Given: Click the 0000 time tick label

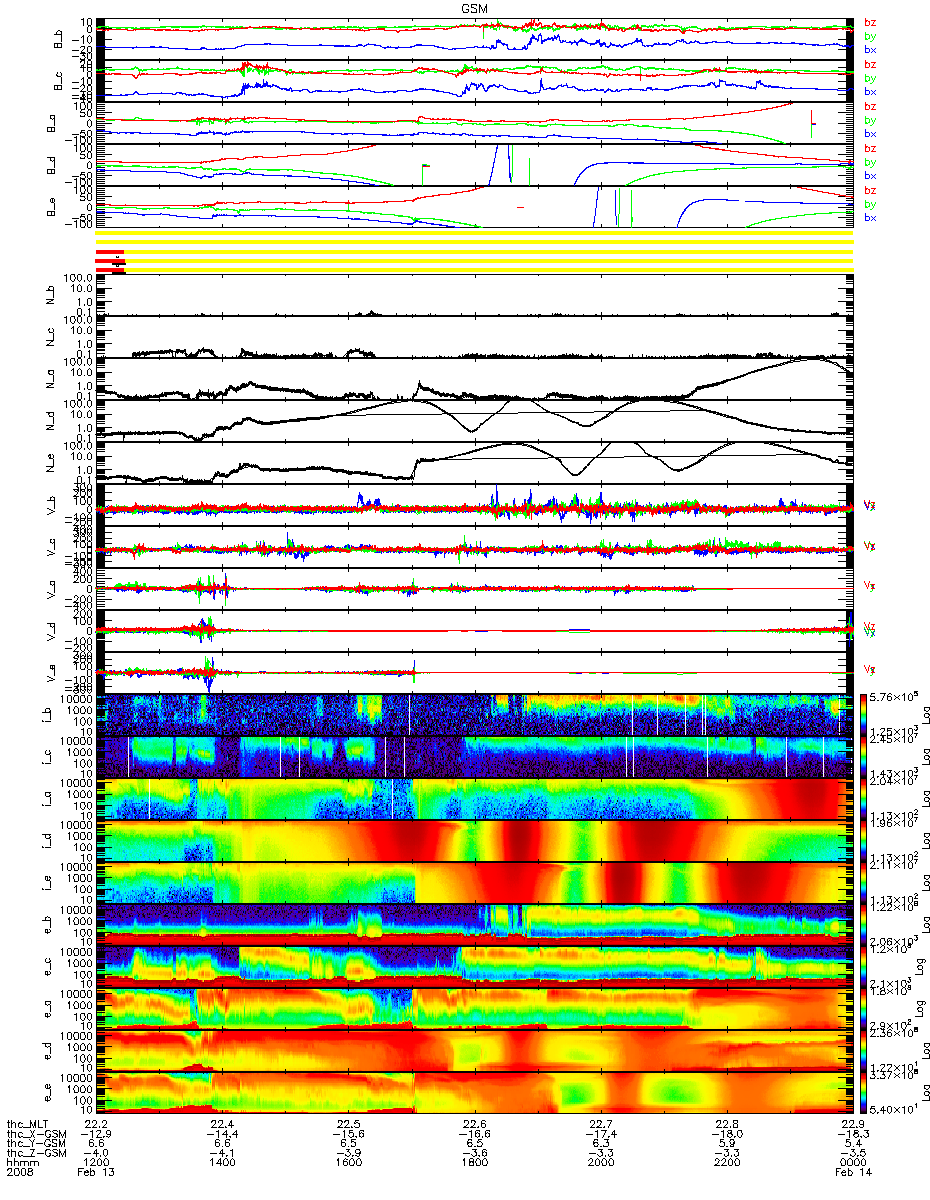Looking at the screenshot, I should (x=852, y=1164).
